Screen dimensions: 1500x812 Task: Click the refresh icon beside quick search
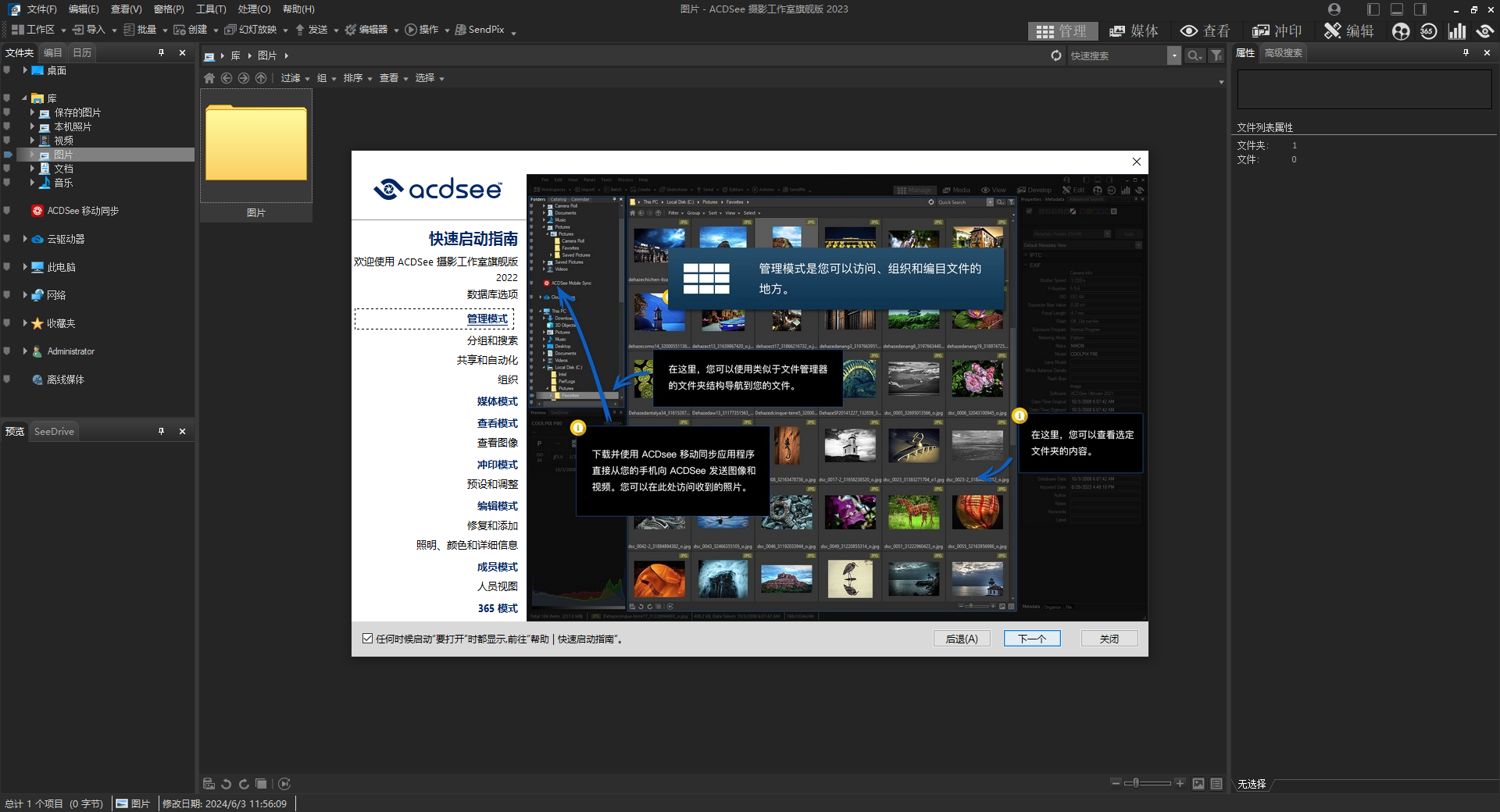(x=1056, y=55)
